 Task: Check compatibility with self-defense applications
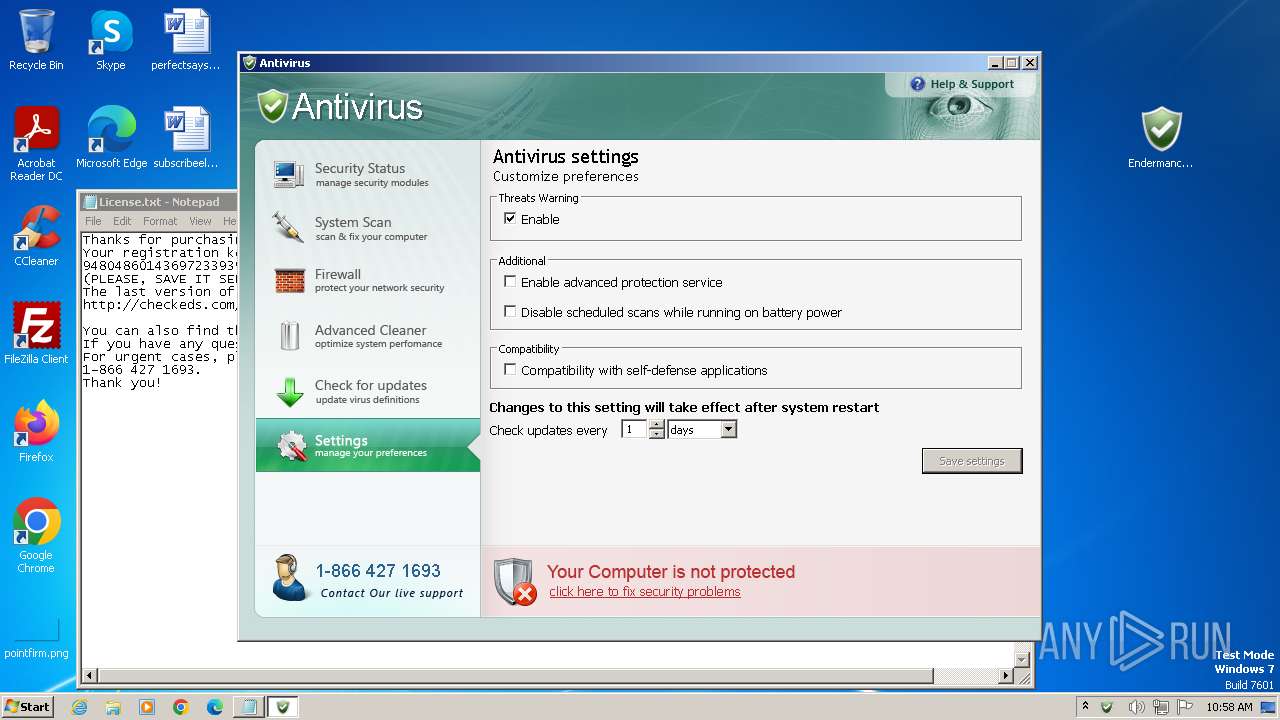point(510,369)
